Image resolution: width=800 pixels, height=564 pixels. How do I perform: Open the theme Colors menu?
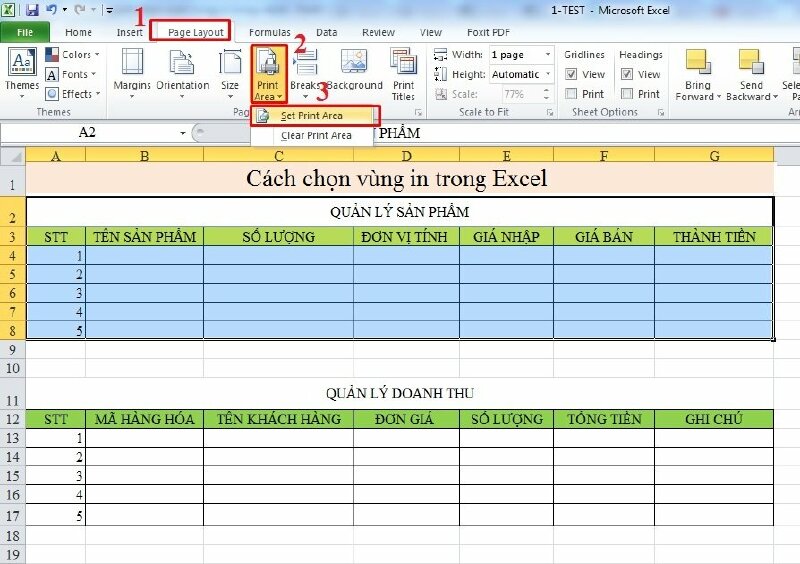coord(72,55)
